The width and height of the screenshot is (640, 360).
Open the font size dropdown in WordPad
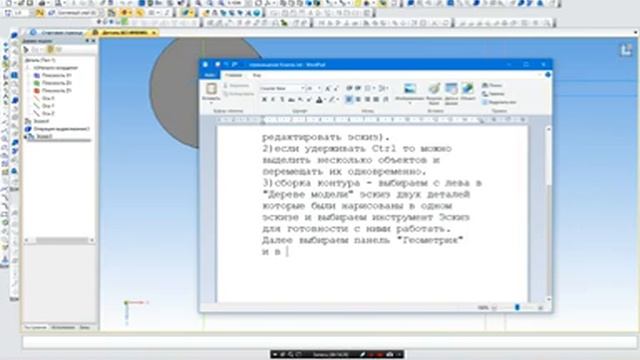pos(319,88)
